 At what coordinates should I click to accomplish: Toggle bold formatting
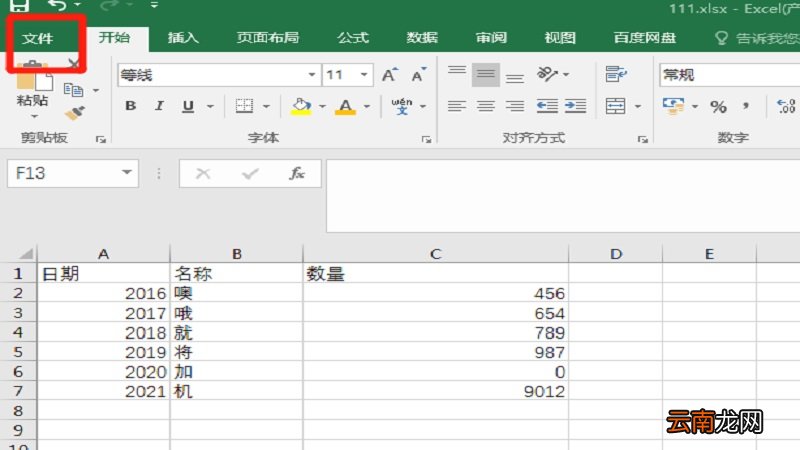(x=131, y=106)
